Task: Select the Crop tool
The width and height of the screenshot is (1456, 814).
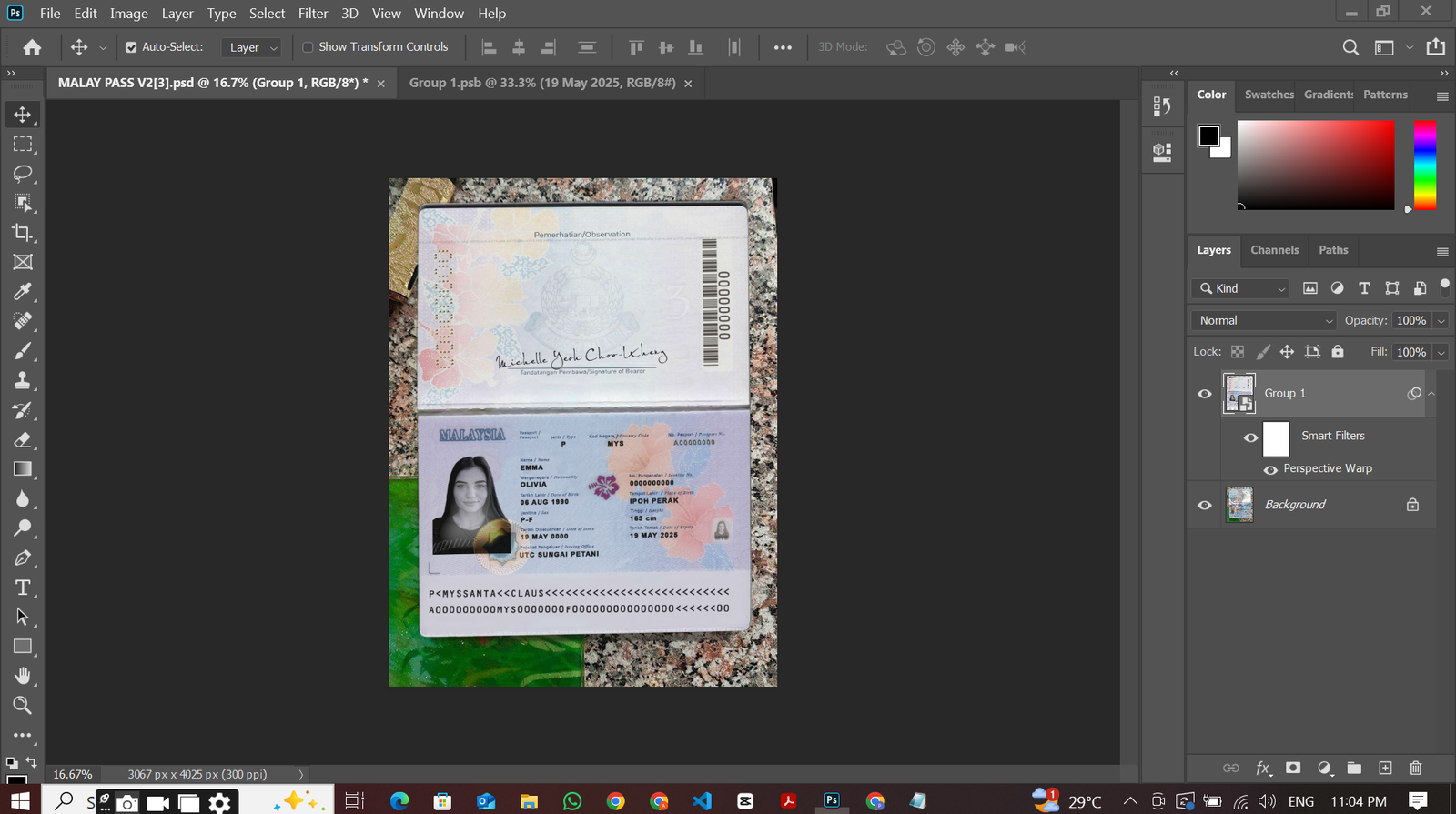Action: [x=23, y=233]
